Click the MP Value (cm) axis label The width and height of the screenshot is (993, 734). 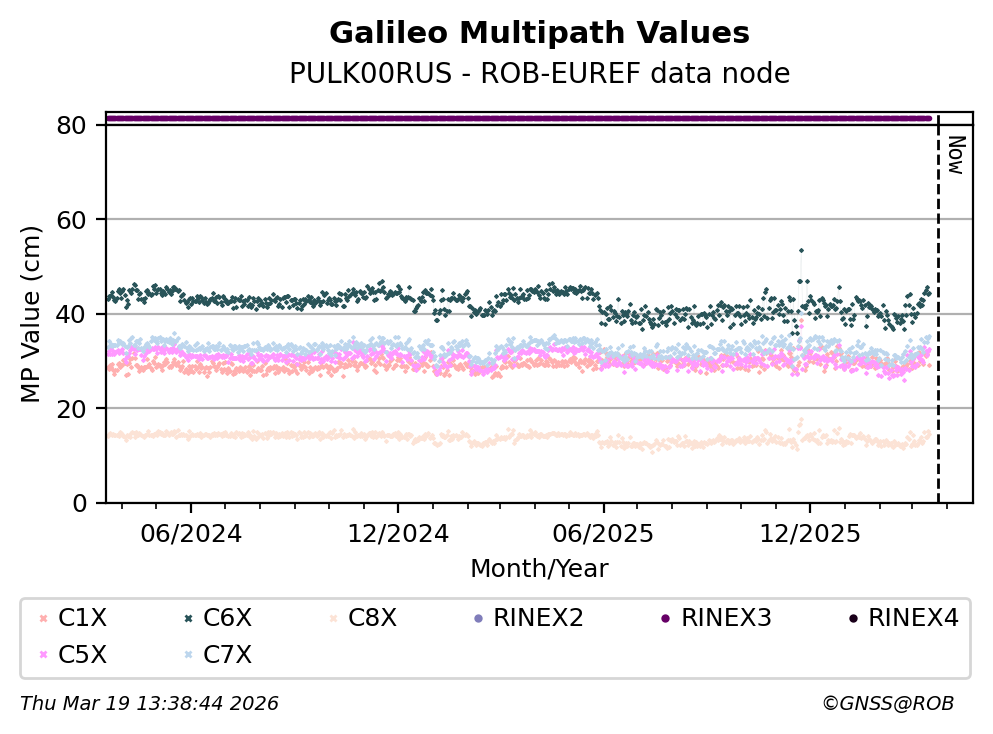click(33, 315)
